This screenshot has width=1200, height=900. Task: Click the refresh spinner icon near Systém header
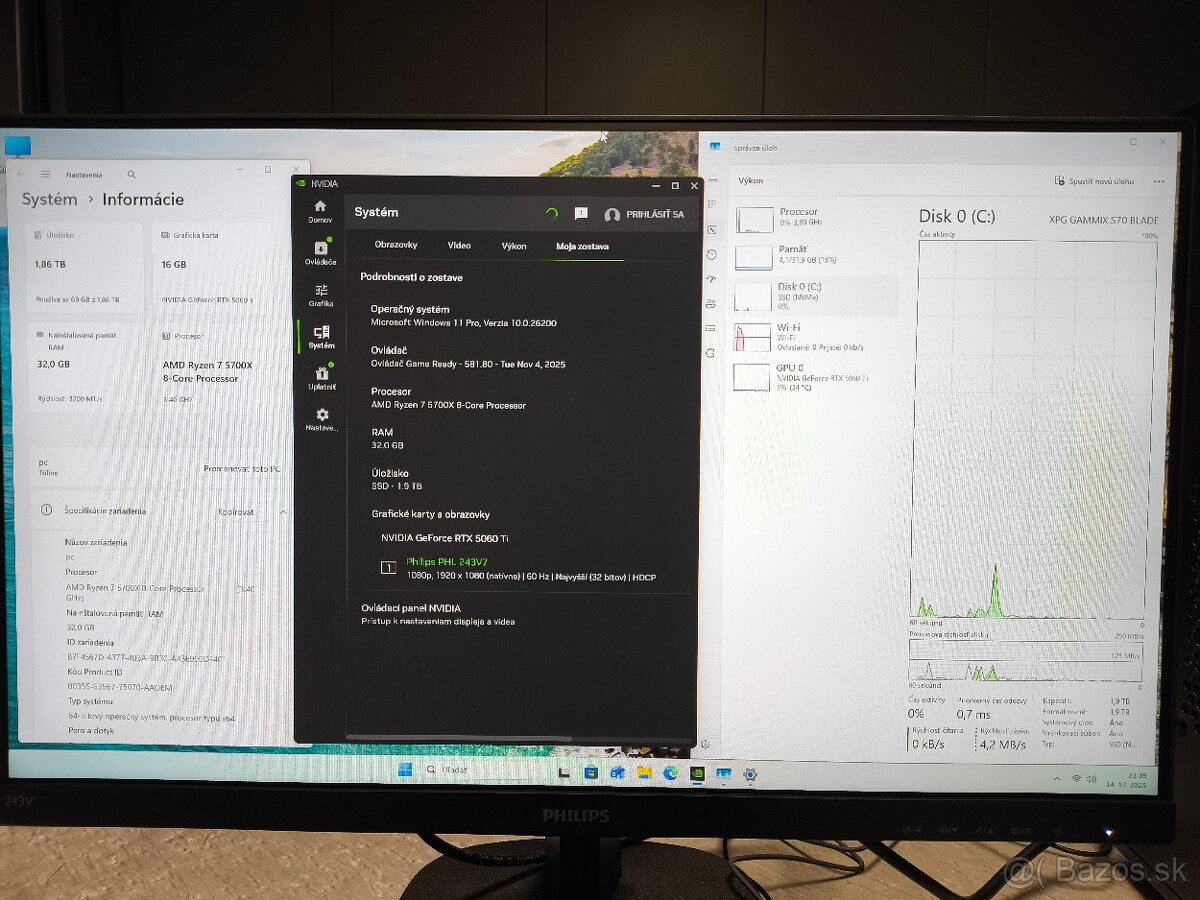550,212
